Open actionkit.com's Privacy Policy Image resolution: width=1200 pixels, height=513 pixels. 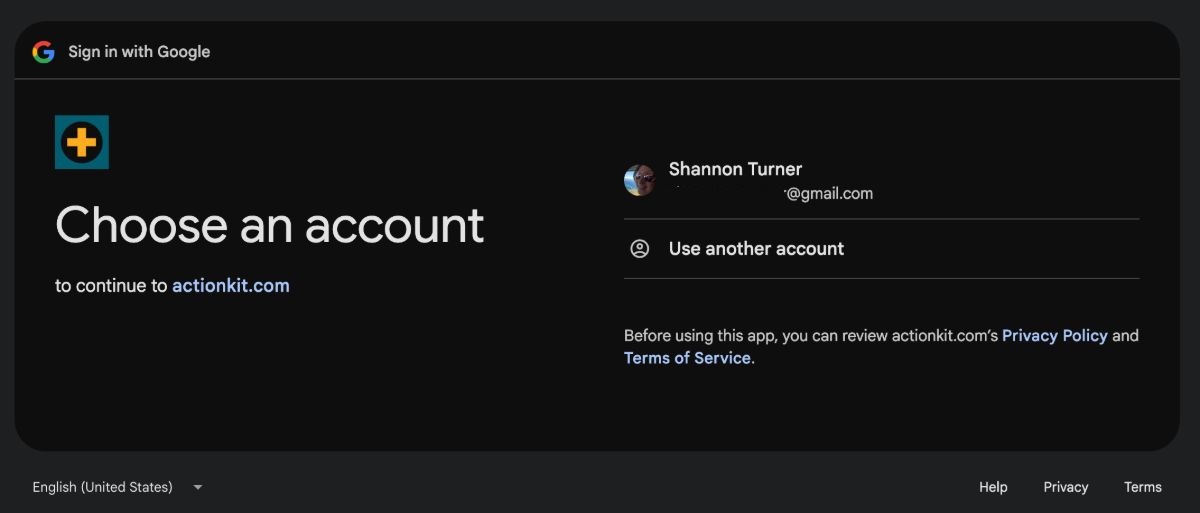(1055, 336)
